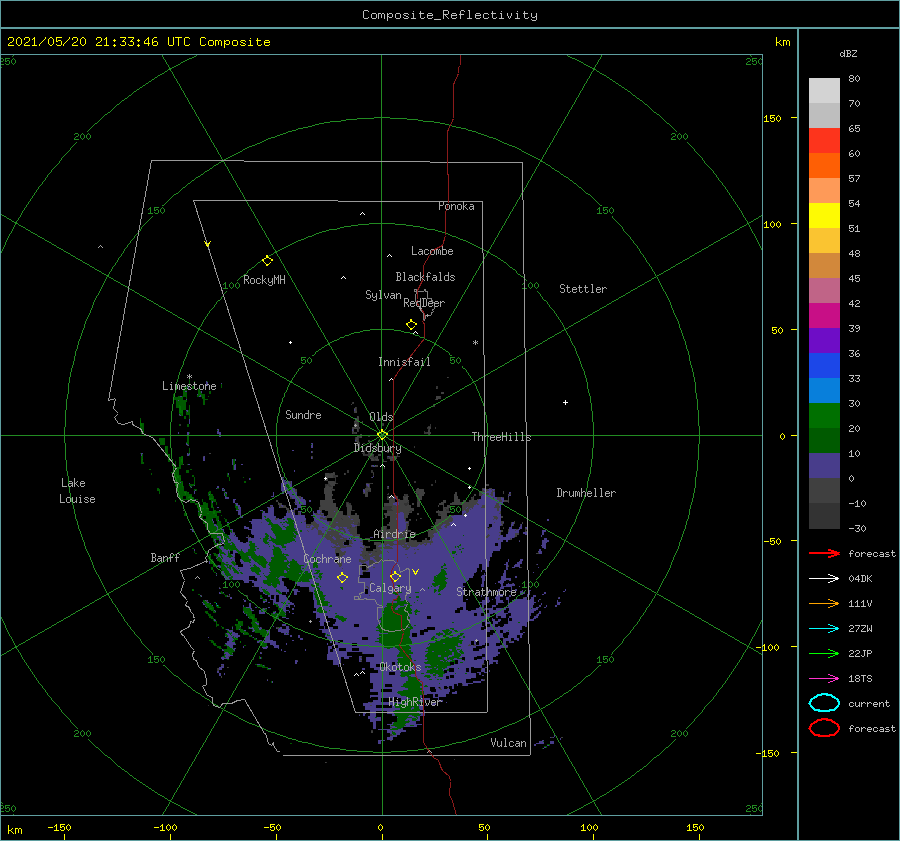Click the Vulcan city label
Image resolution: width=900 pixels, height=841 pixels.
(509, 743)
